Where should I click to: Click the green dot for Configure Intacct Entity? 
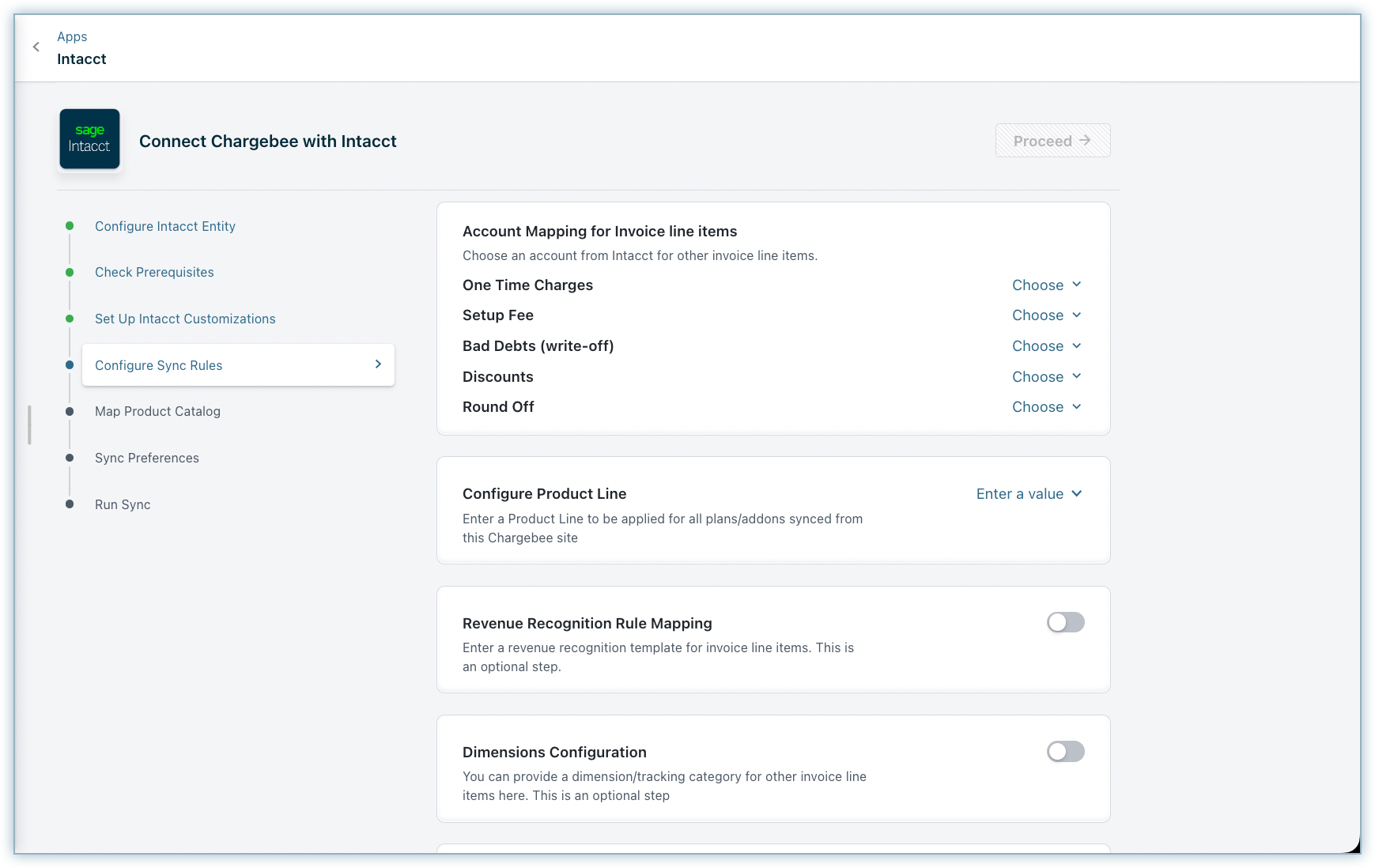(70, 226)
